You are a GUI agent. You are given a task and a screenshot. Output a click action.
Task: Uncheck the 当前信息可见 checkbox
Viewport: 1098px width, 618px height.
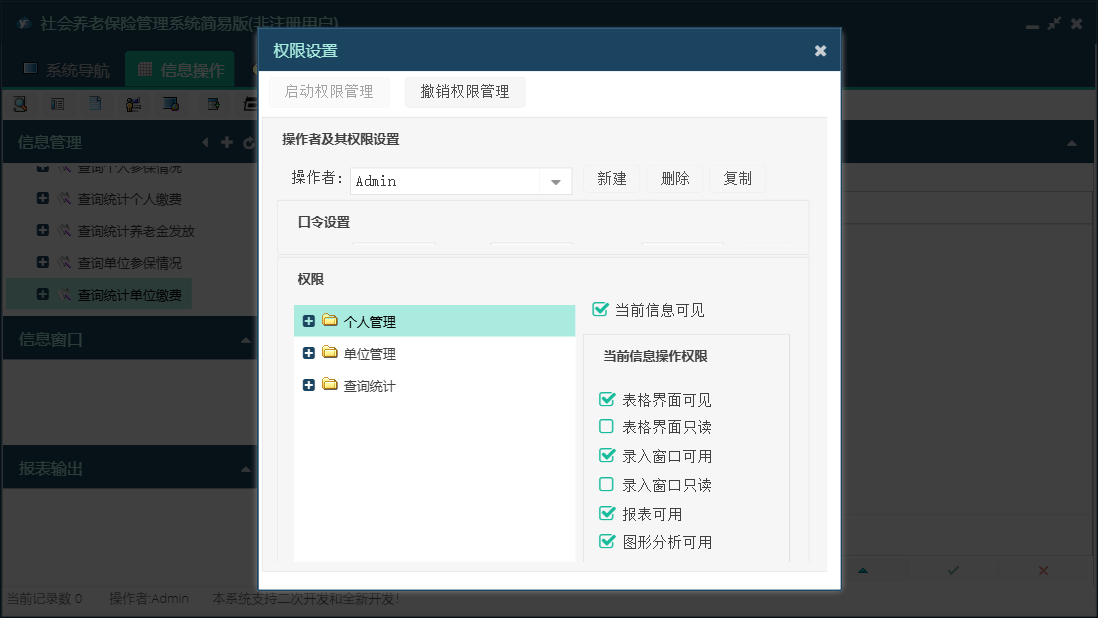click(x=601, y=310)
